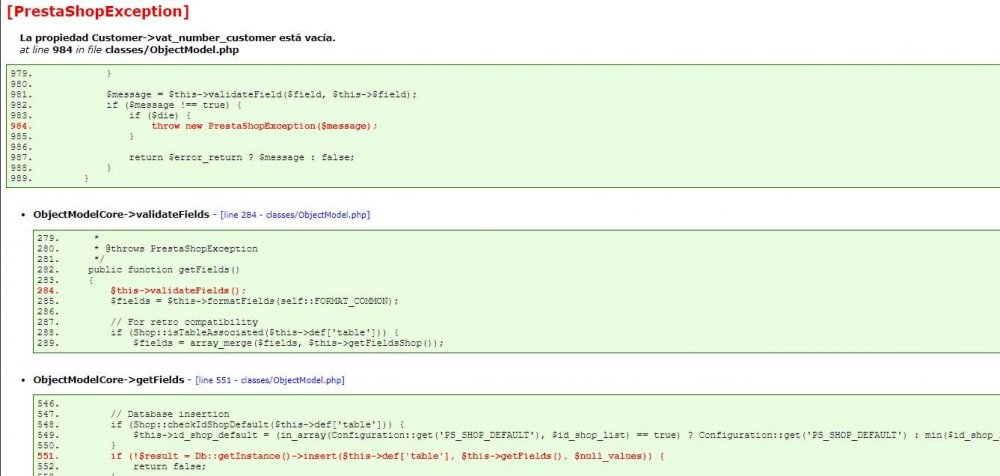1000x476 pixels.
Task: Select the 'La propiedad Customer->vat_number_customer está vacía' message
Action: tap(177, 38)
